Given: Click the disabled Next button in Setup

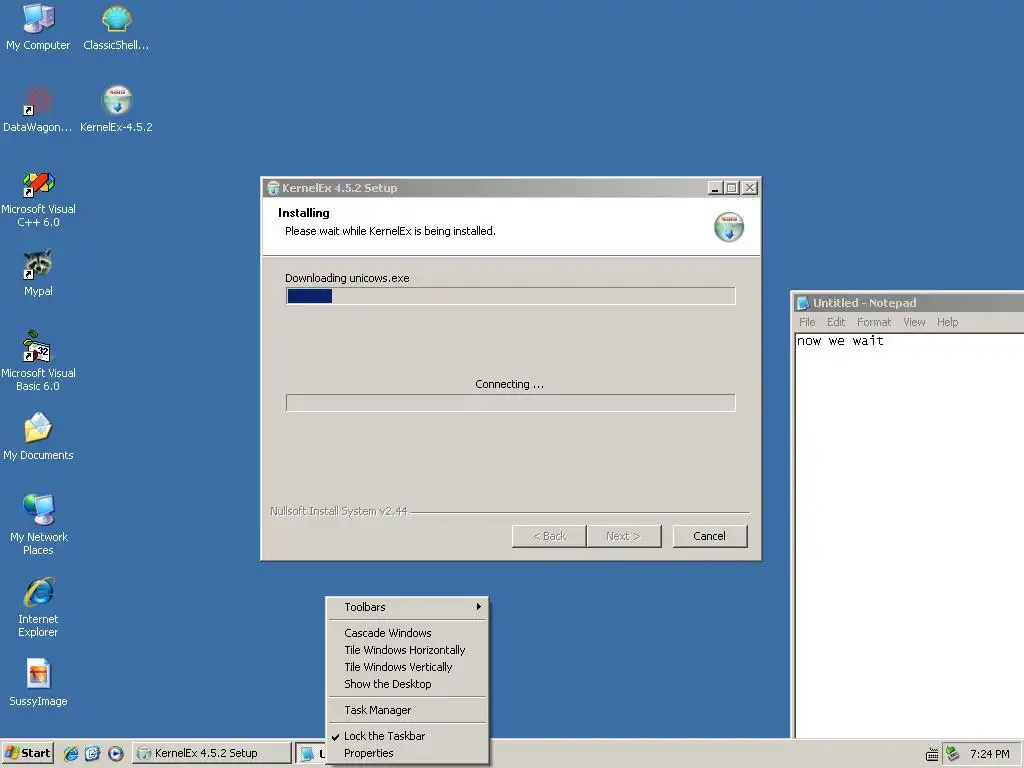Looking at the screenshot, I should 624,536.
